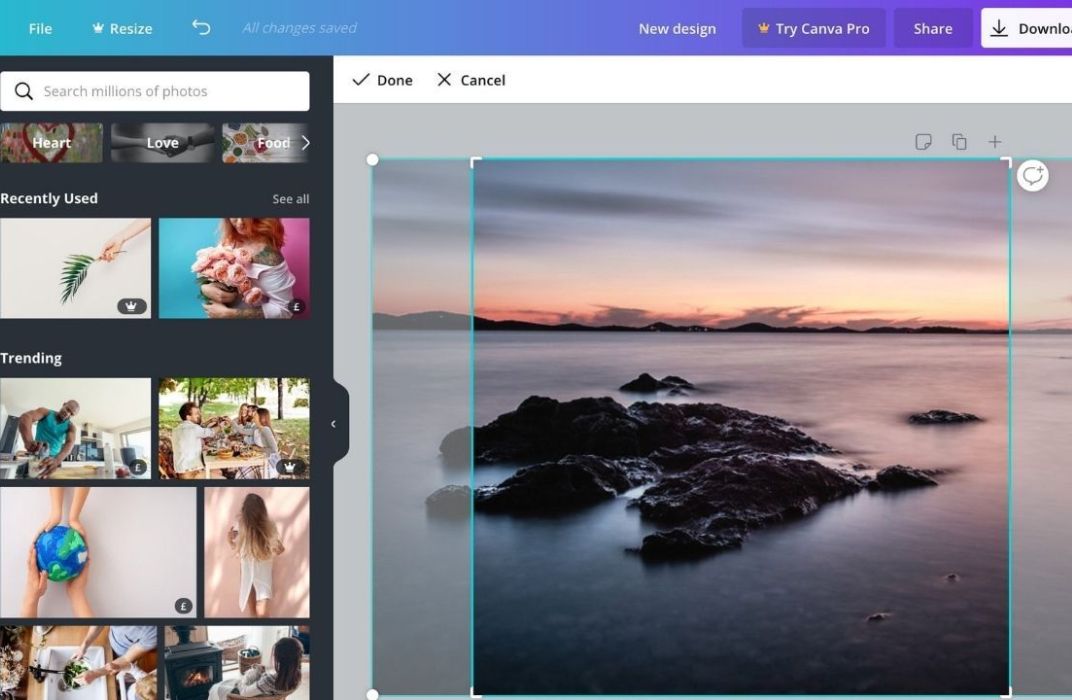Undo the last change
1072x700 pixels.
pyautogui.click(x=200, y=28)
